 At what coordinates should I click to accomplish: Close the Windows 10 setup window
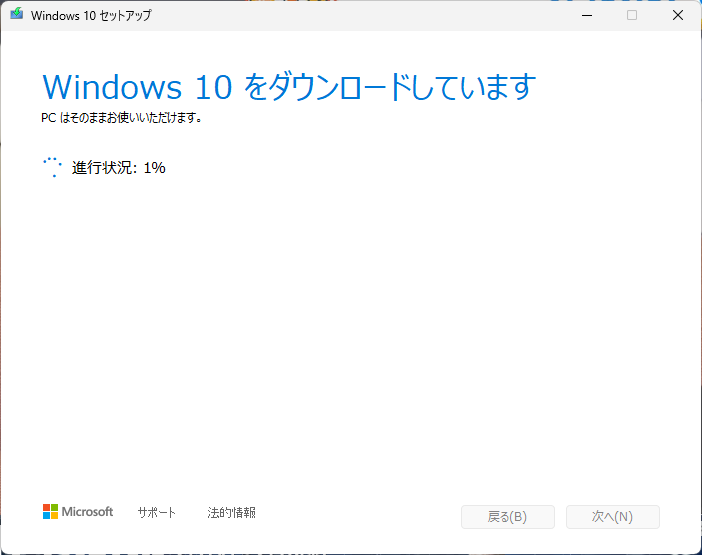[x=678, y=15]
